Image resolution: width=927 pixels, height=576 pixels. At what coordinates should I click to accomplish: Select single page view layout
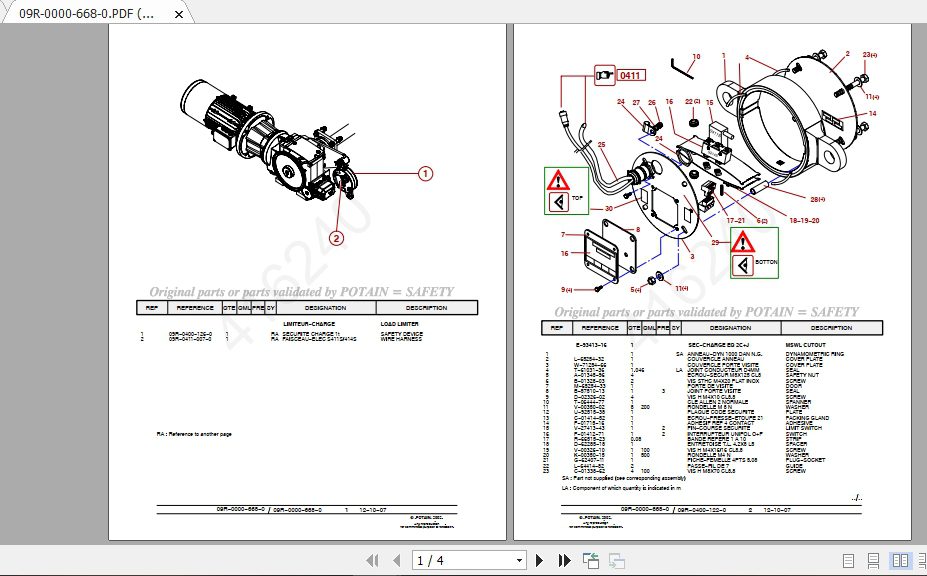848,560
